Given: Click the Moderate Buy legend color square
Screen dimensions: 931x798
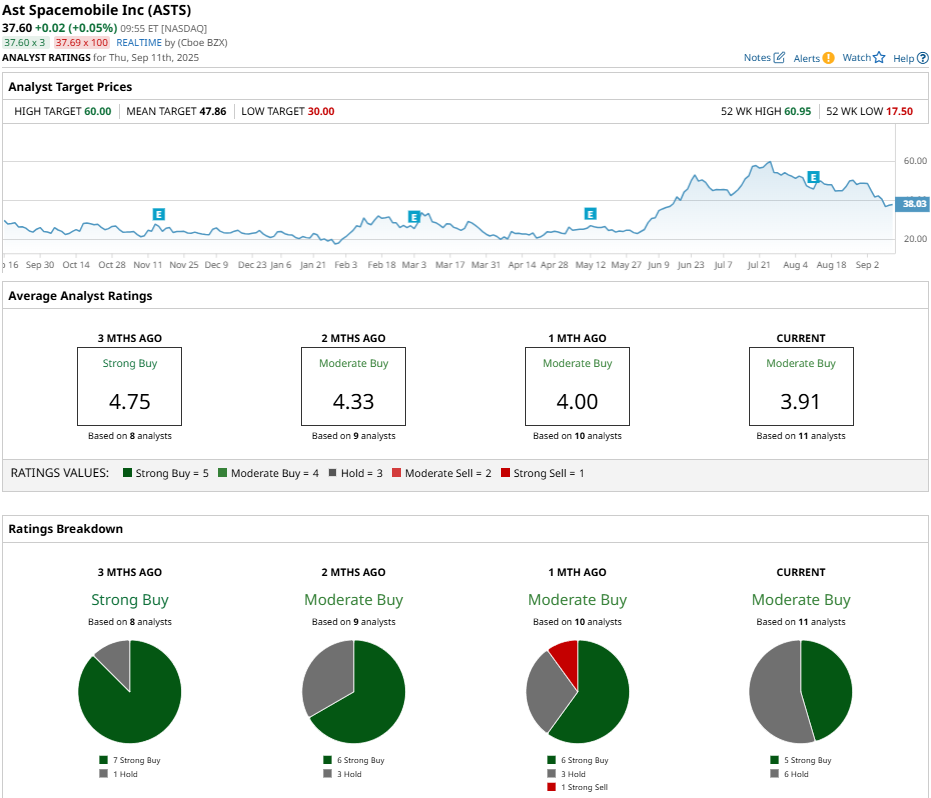Looking at the screenshot, I should 222,473.
